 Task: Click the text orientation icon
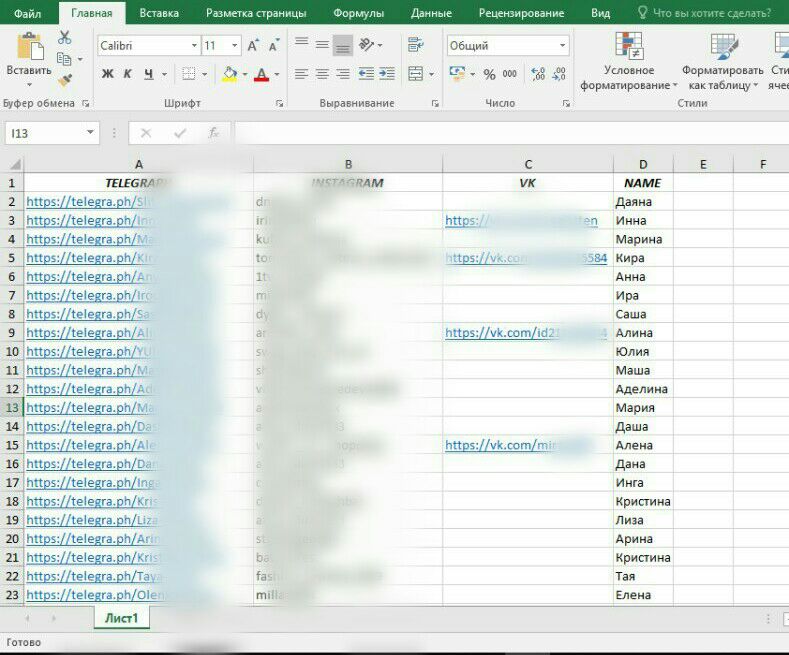pos(367,45)
